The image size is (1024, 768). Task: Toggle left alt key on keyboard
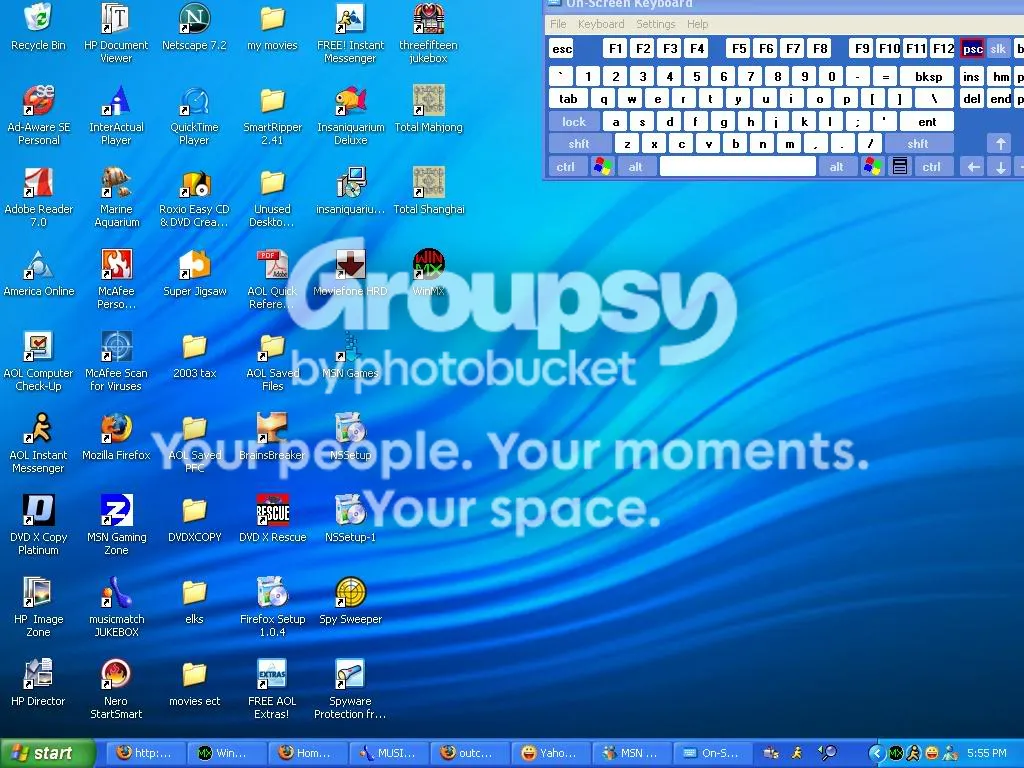635,167
